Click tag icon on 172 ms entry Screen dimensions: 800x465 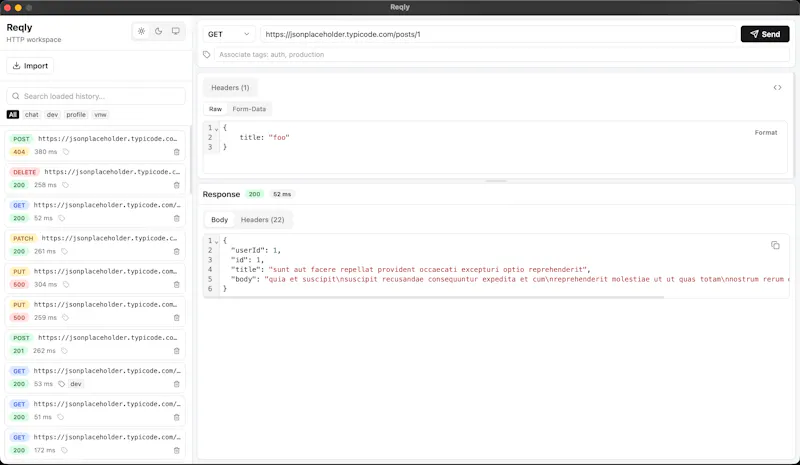click(64, 451)
